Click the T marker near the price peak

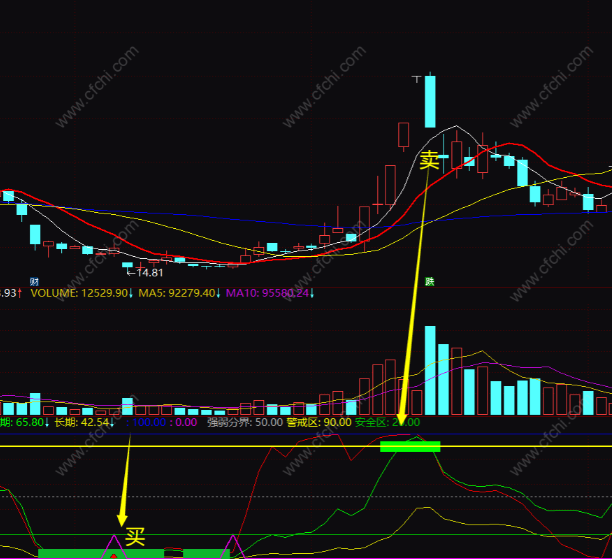tap(416, 79)
